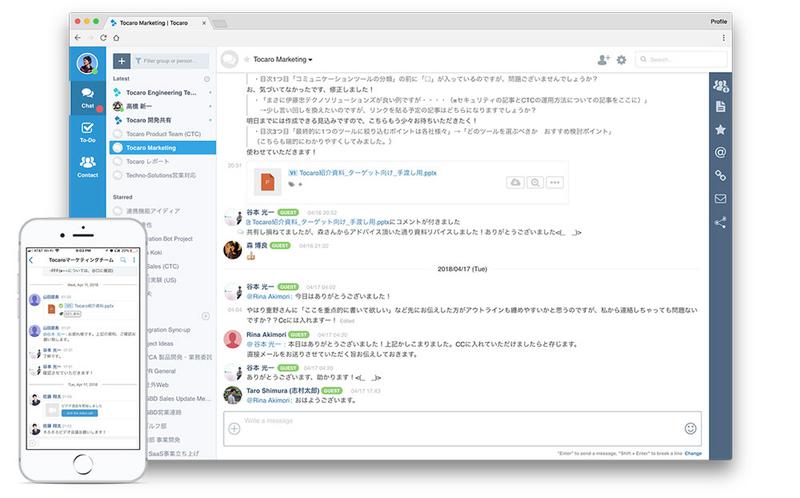
Task: Click the thumbs-up reaction from 森 博良
Action: (251, 256)
